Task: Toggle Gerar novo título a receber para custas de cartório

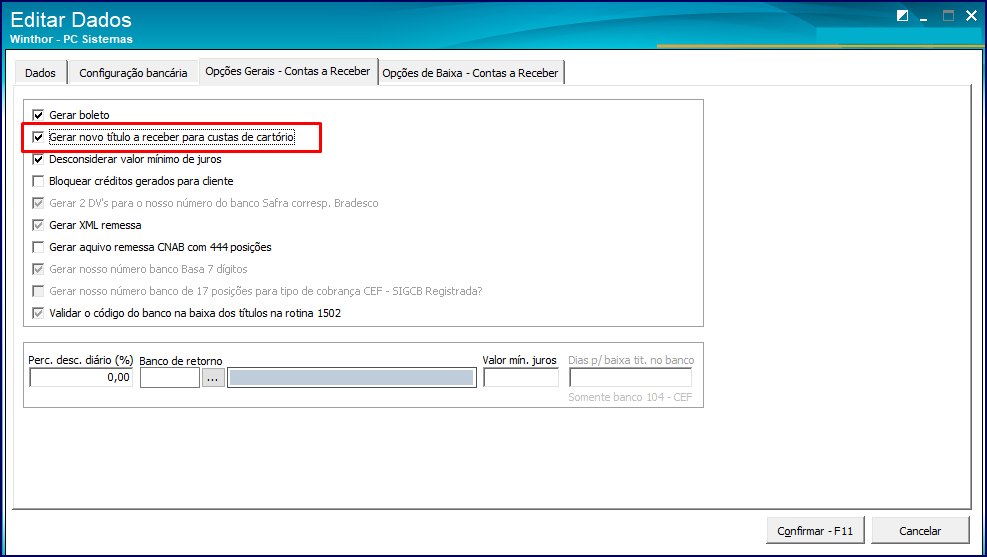Action: tap(38, 137)
